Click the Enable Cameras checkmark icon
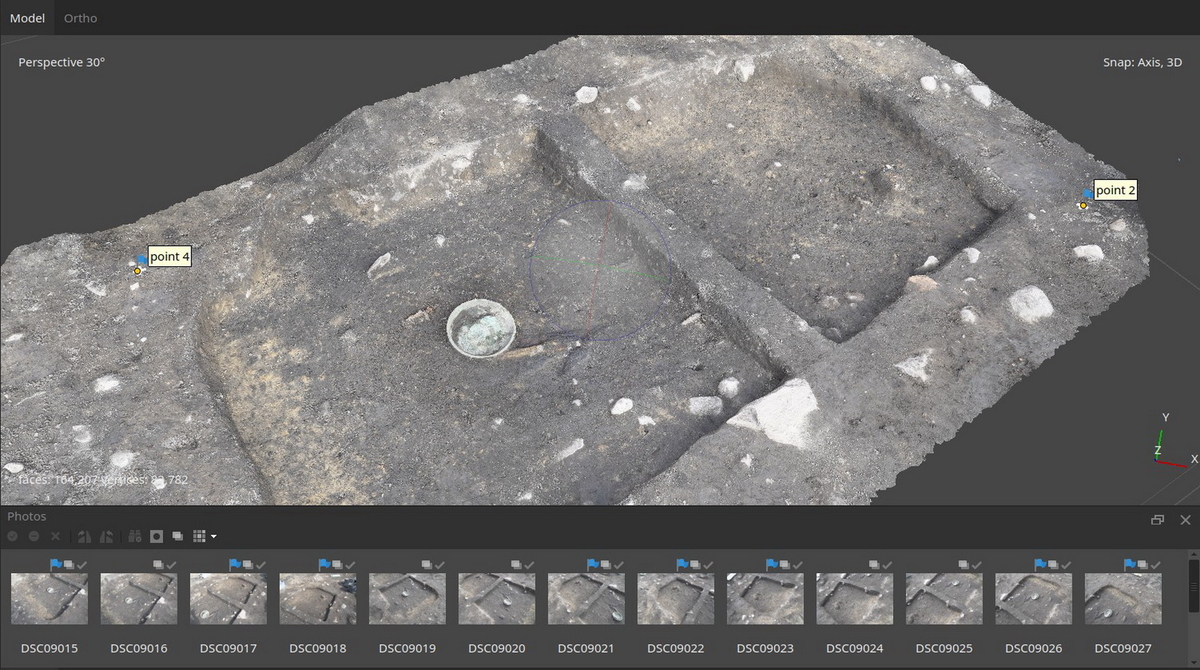Screen dimensions: 1200x670 click(13, 537)
